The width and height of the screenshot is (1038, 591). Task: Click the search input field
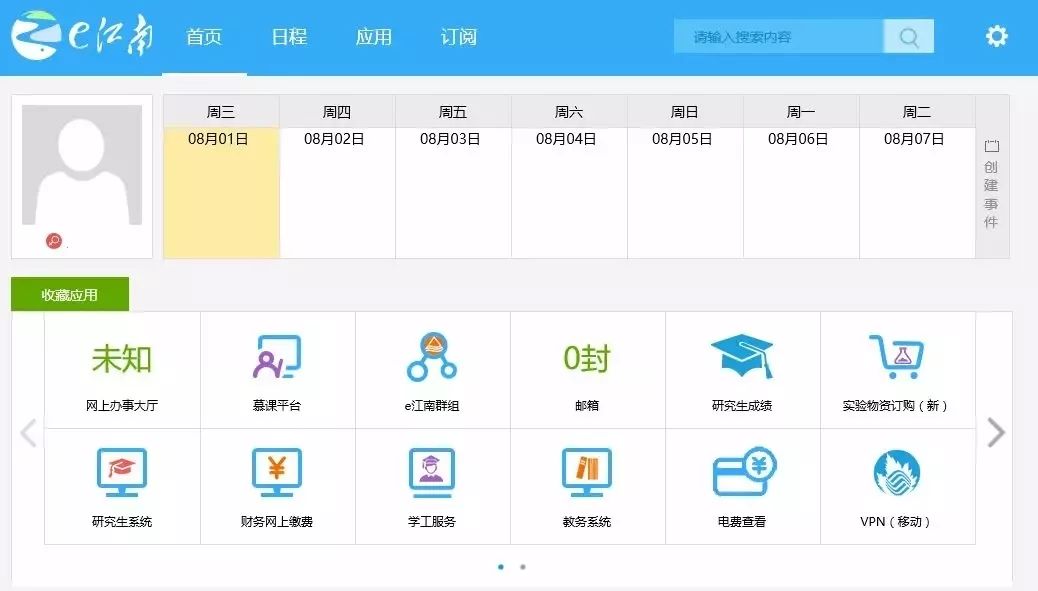780,35
